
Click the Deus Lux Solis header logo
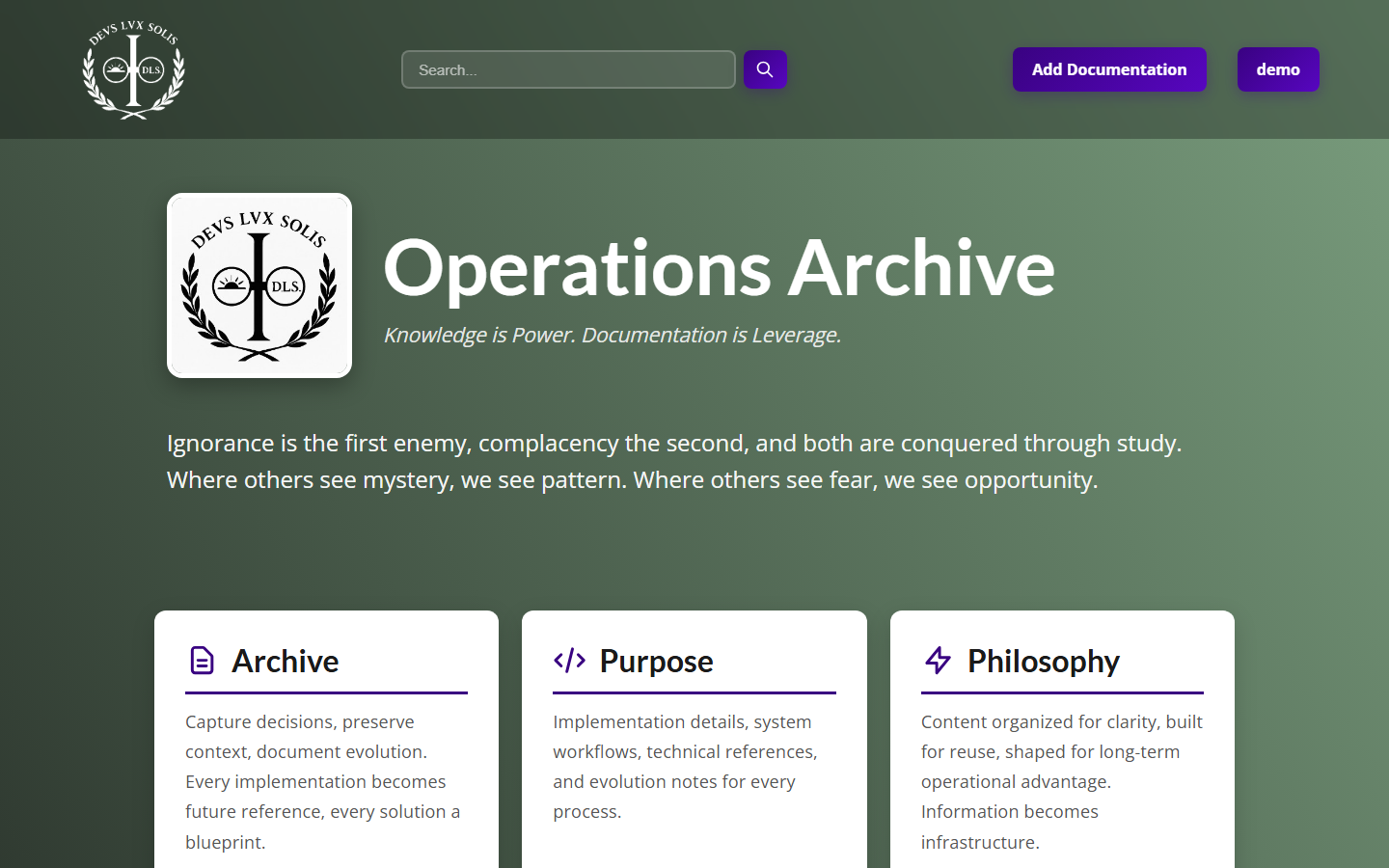point(133,69)
